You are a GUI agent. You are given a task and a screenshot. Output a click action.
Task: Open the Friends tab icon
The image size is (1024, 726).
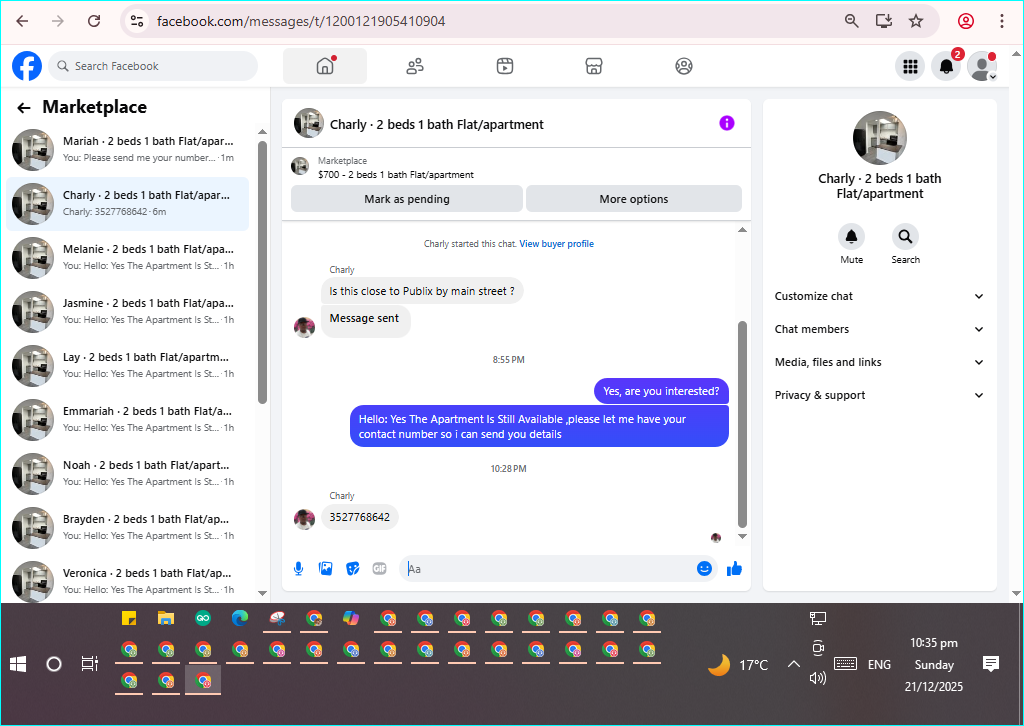coord(415,66)
